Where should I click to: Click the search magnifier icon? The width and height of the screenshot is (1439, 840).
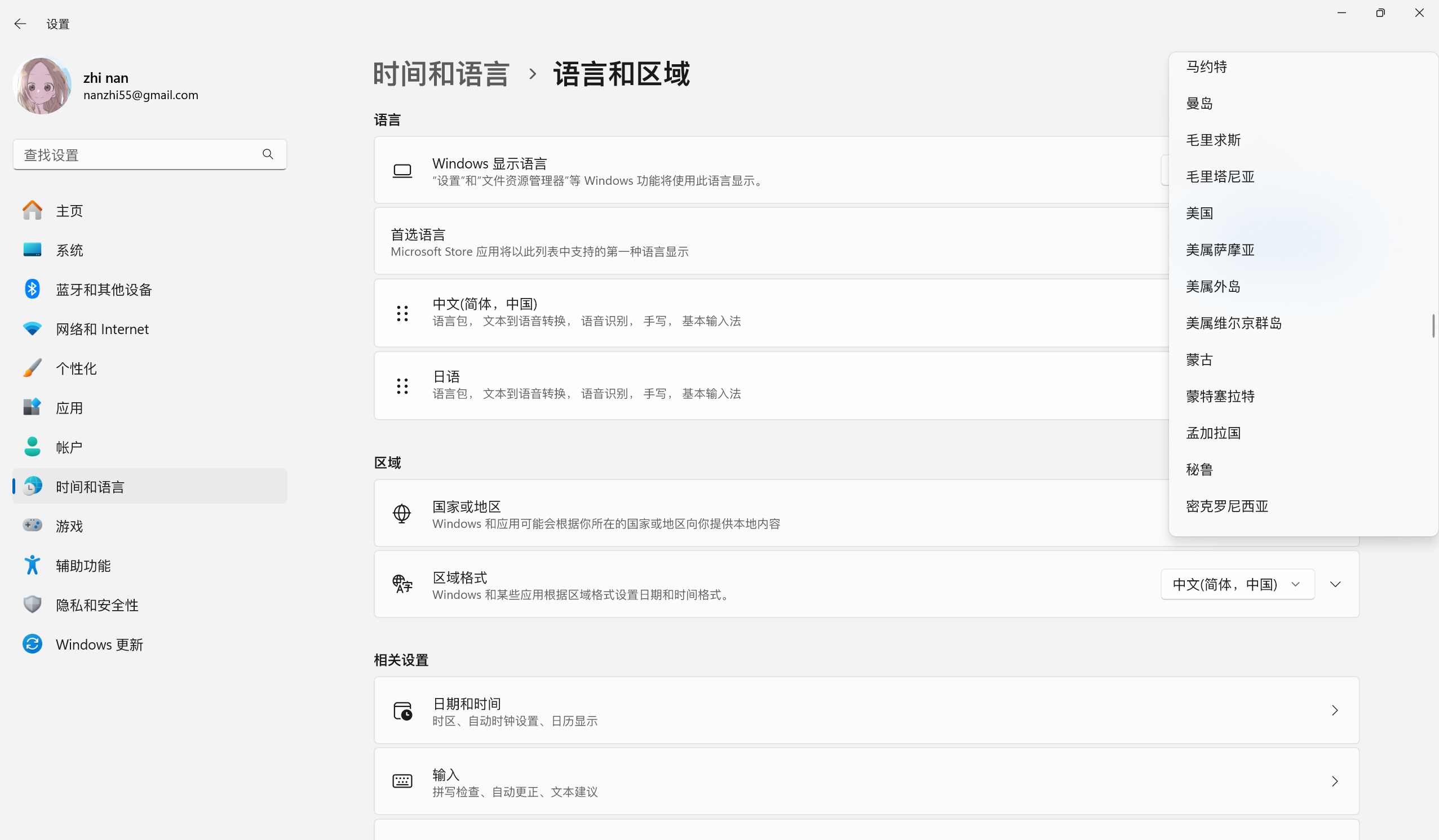coord(268,154)
